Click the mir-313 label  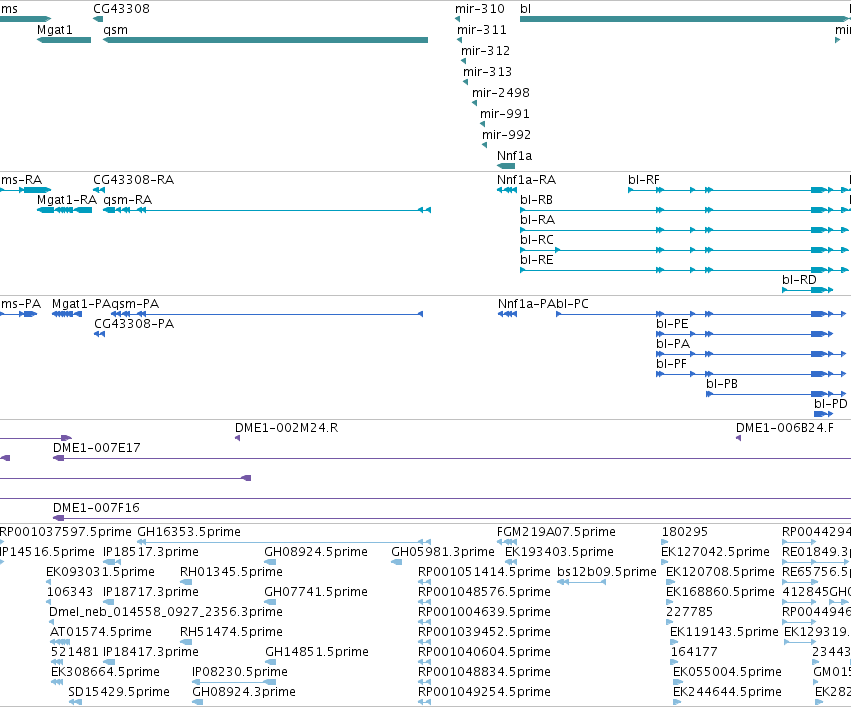(487, 72)
